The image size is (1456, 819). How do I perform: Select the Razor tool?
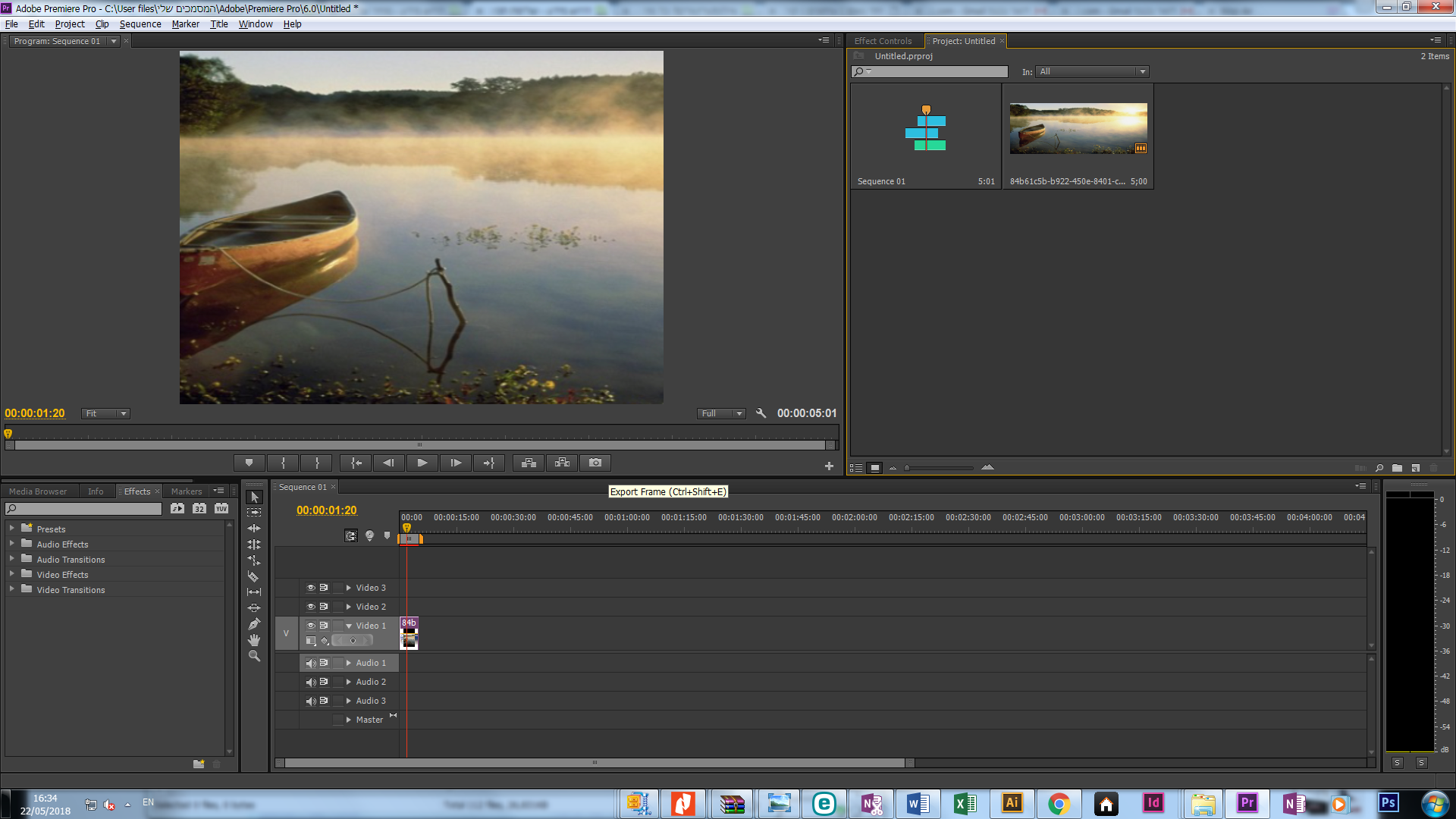[254, 576]
